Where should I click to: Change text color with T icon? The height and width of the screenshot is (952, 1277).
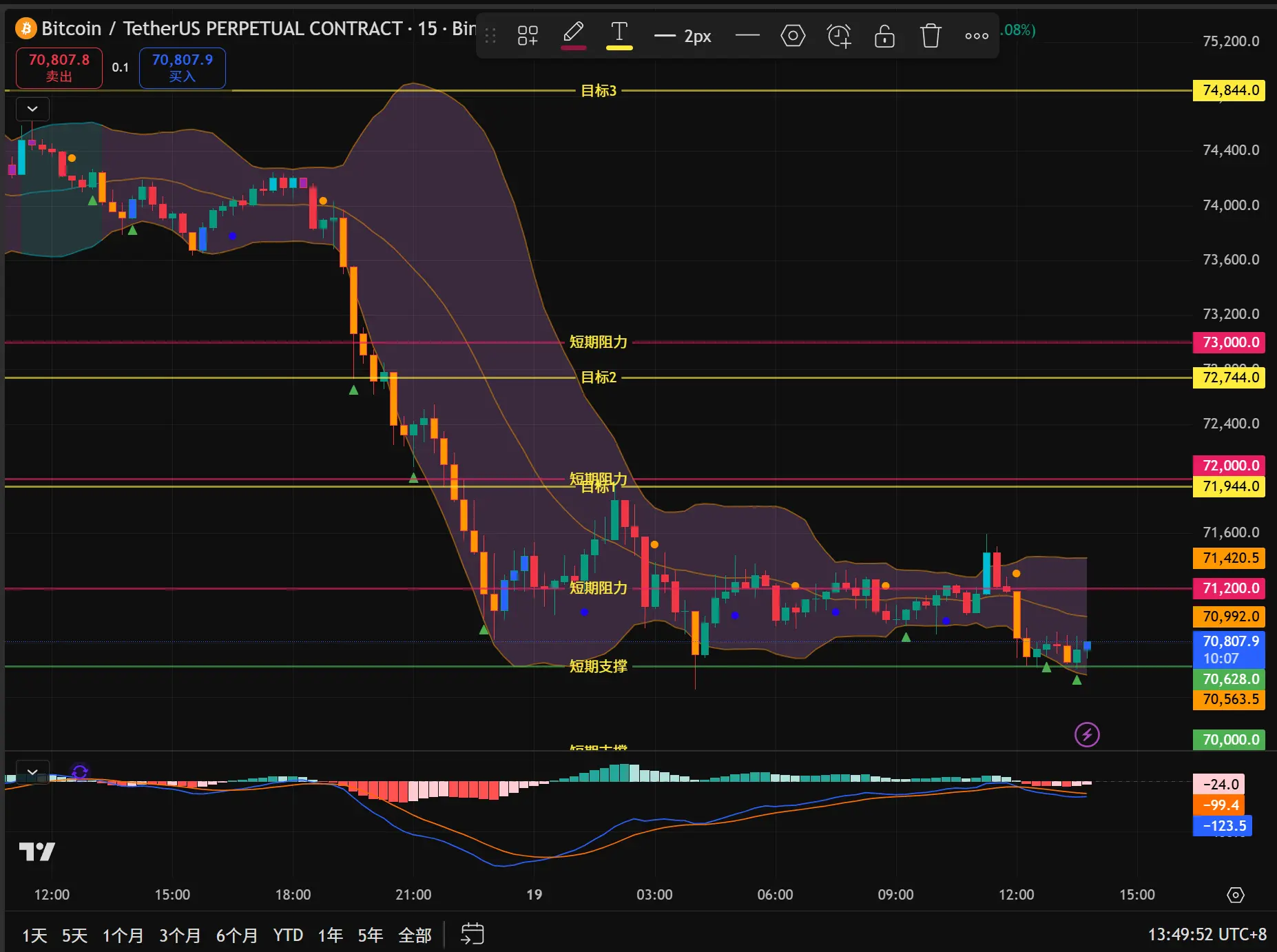pos(619,34)
